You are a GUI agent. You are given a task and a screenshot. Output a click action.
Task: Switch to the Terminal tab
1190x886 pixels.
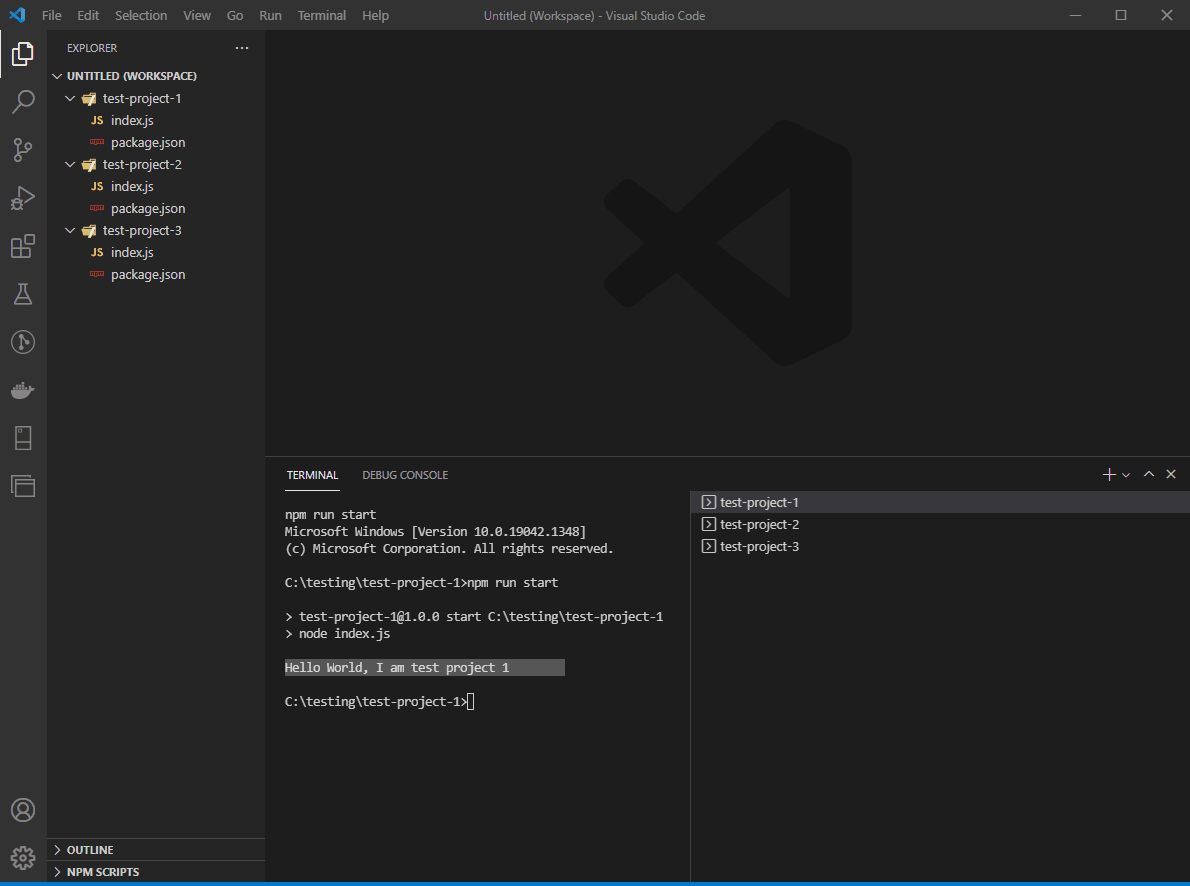(312, 475)
